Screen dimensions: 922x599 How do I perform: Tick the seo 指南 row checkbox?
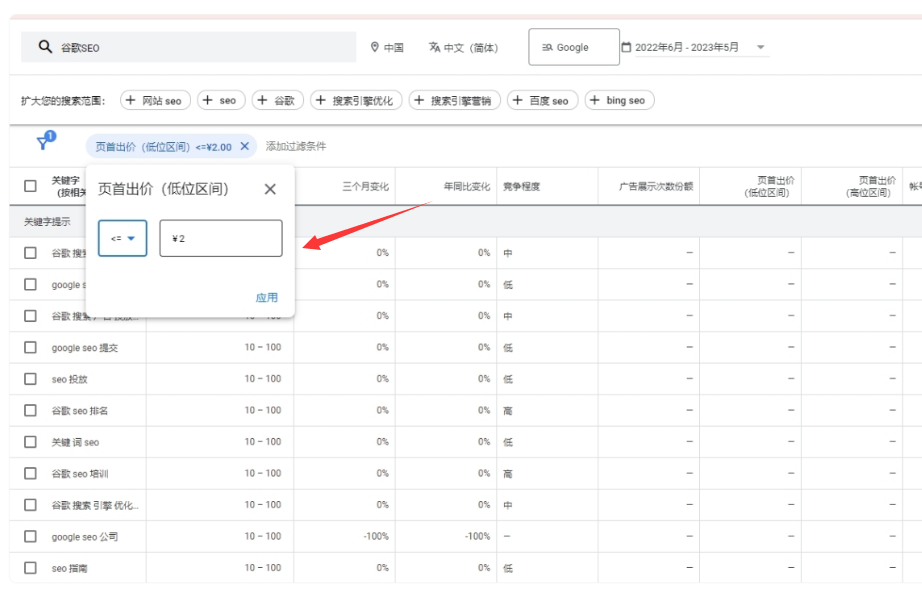pyautogui.click(x=30, y=568)
